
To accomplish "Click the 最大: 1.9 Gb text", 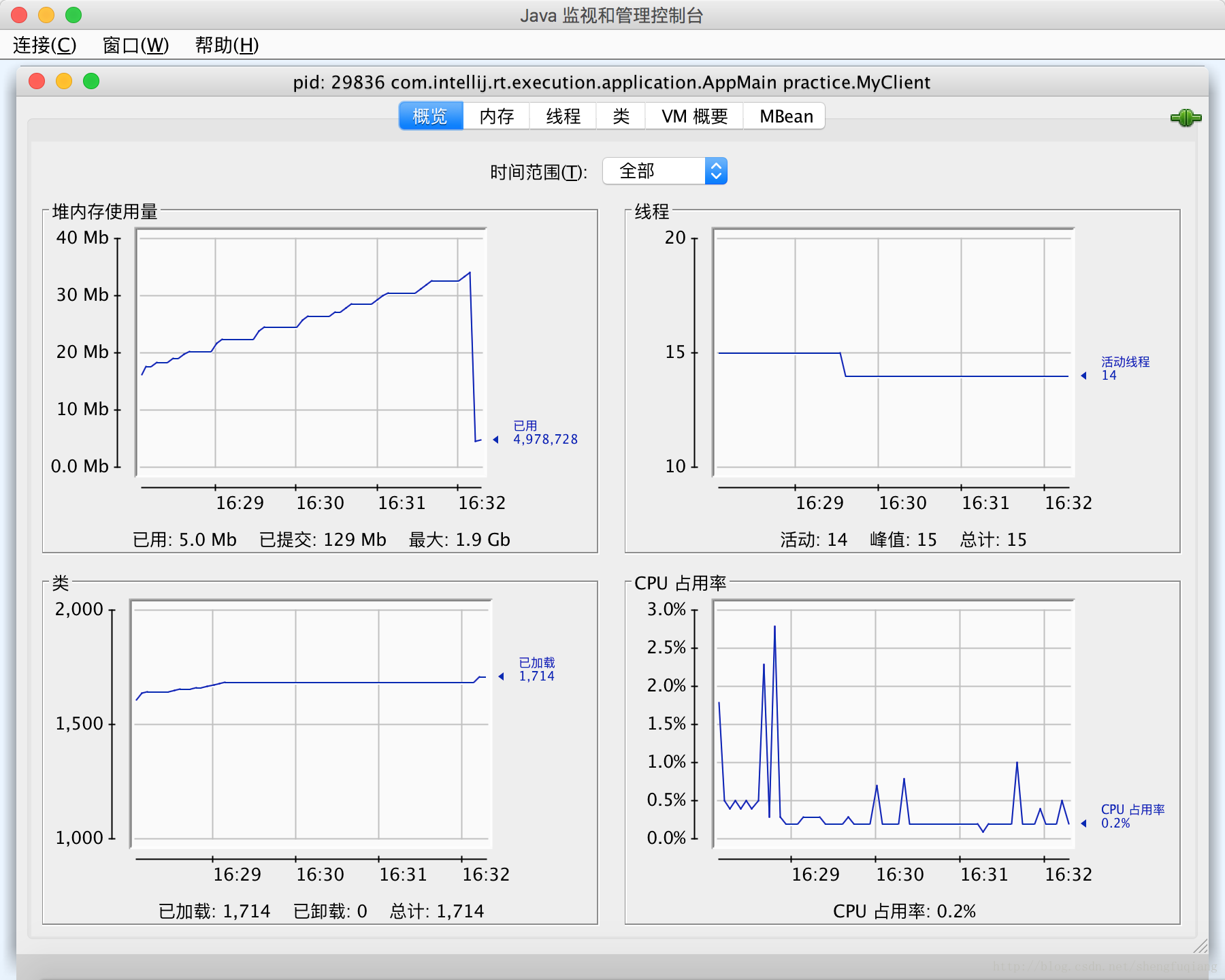I will (459, 540).
